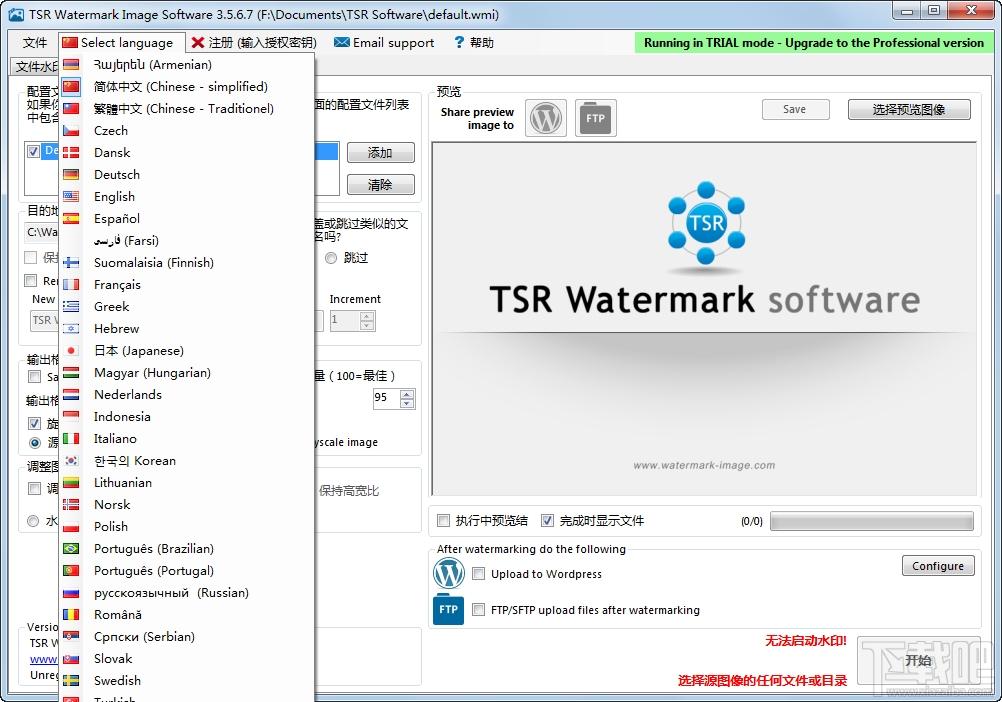
Task: Click the French flag beside Français
Action: 71,285
